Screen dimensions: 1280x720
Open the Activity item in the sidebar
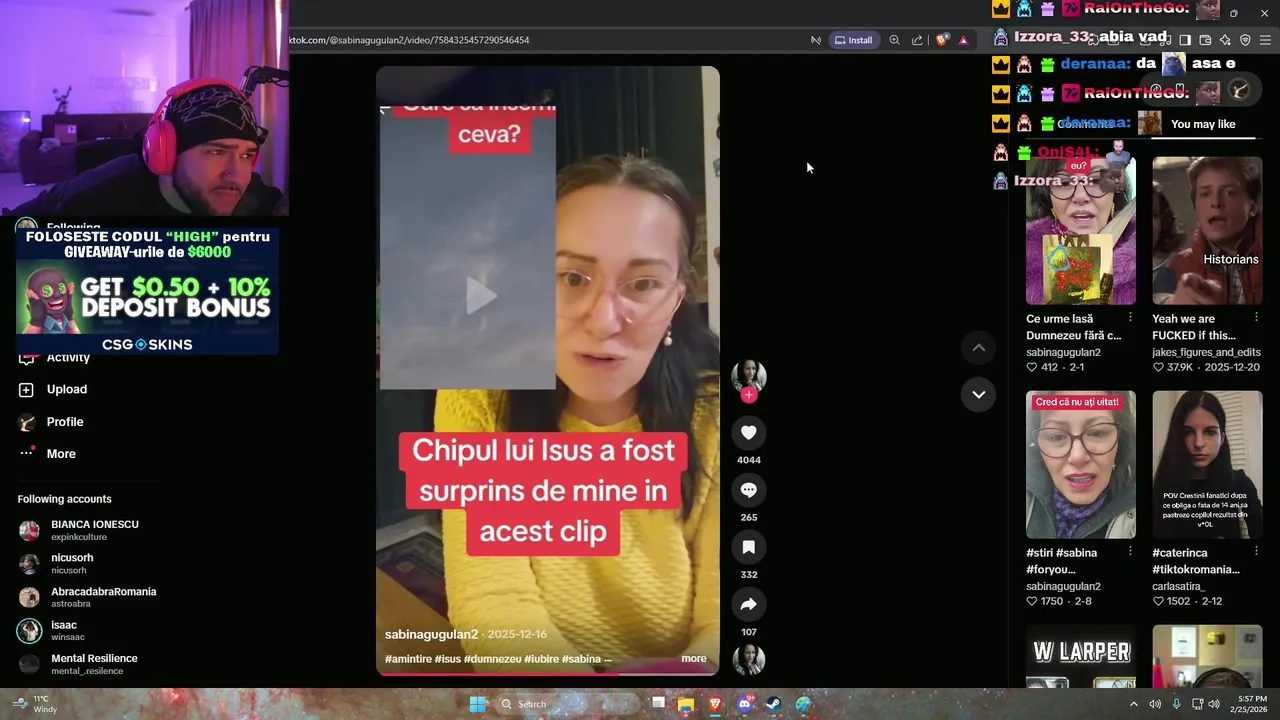[68, 358]
